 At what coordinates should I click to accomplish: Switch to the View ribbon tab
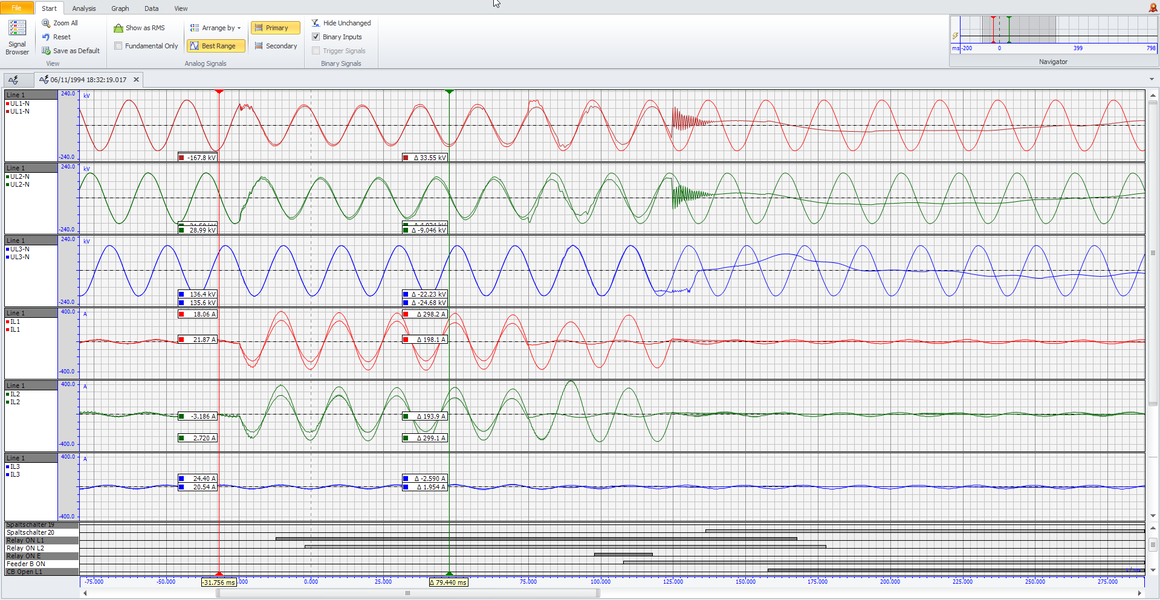pos(181,8)
